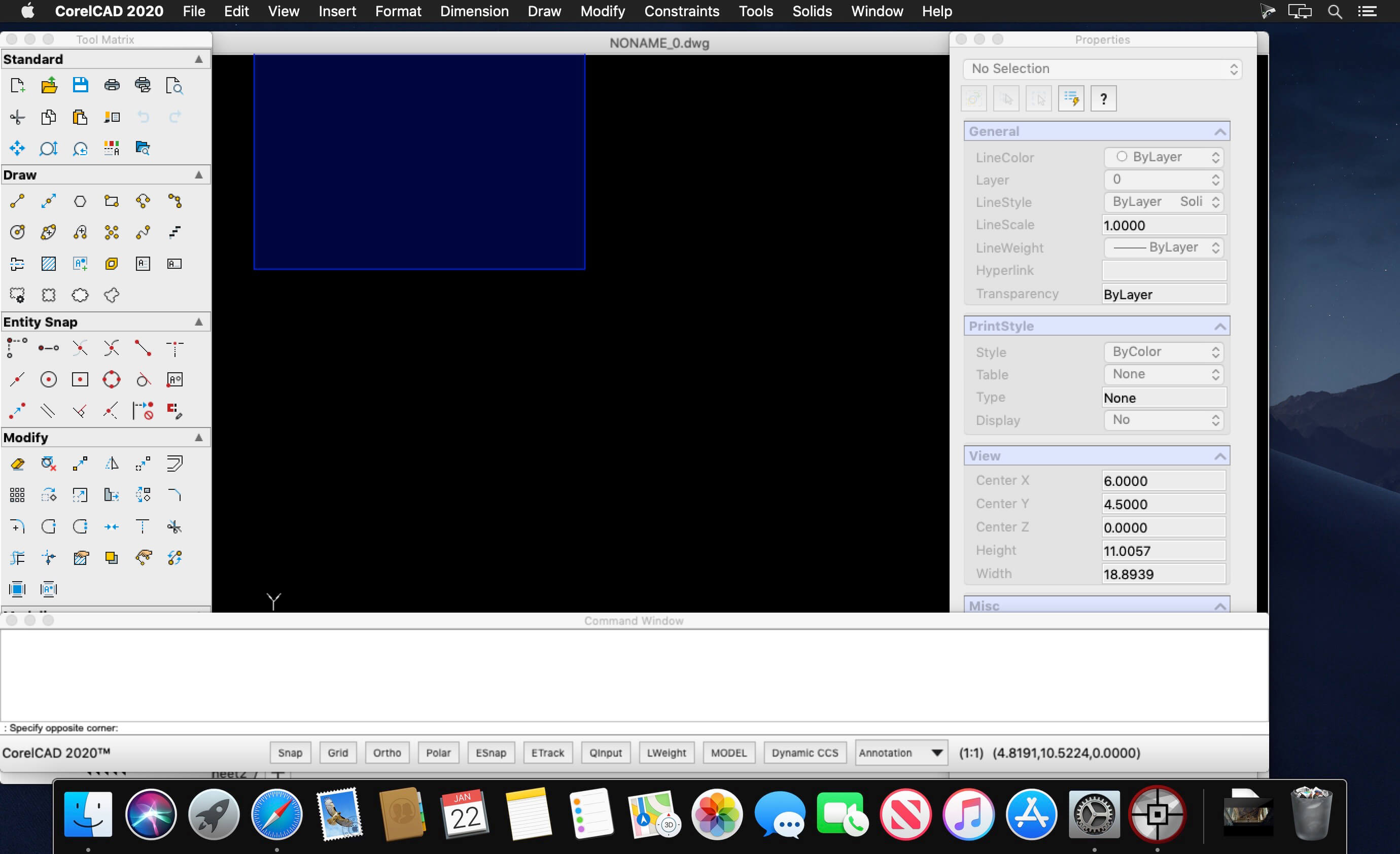Toggle Ortho mode in status bar
Viewport: 1400px width, 854px height.
[x=387, y=753]
